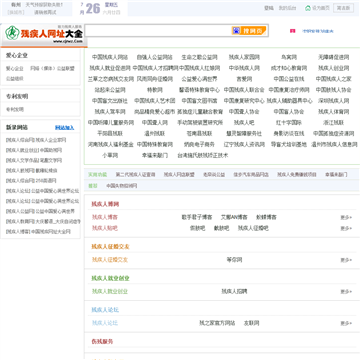
Task: Open the 中国残疾人艺术团 link
Action: 155,101
